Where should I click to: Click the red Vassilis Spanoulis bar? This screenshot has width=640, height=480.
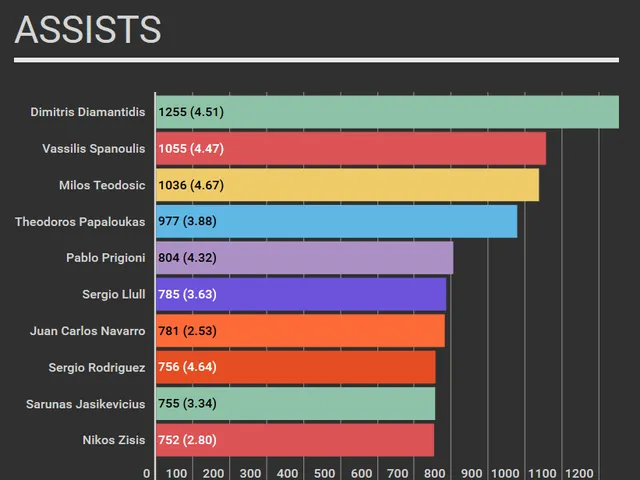coord(350,149)
